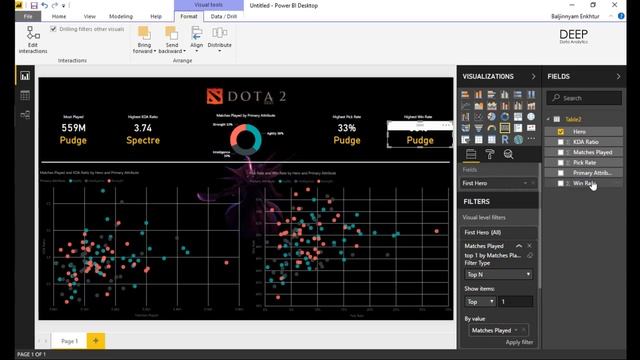The width and height of the screenshot is (640, 360).
Task: Uncheck the Hero field
Action: tap(561, 131)
